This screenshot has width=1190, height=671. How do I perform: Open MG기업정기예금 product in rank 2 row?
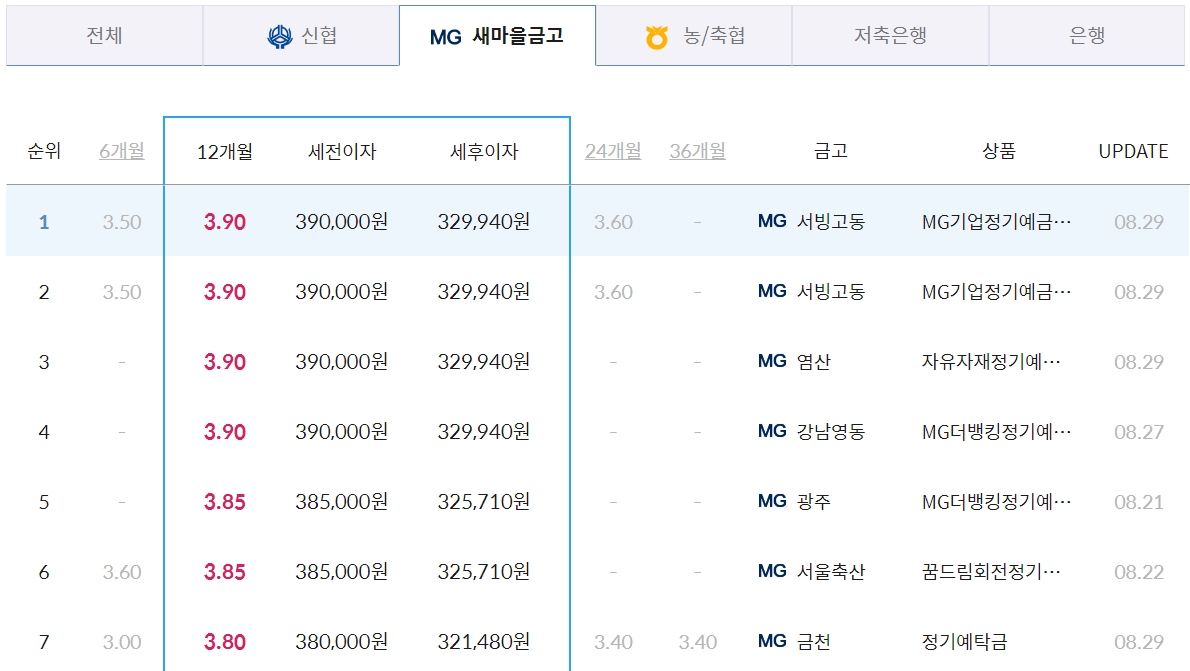(x=996, y=291)
